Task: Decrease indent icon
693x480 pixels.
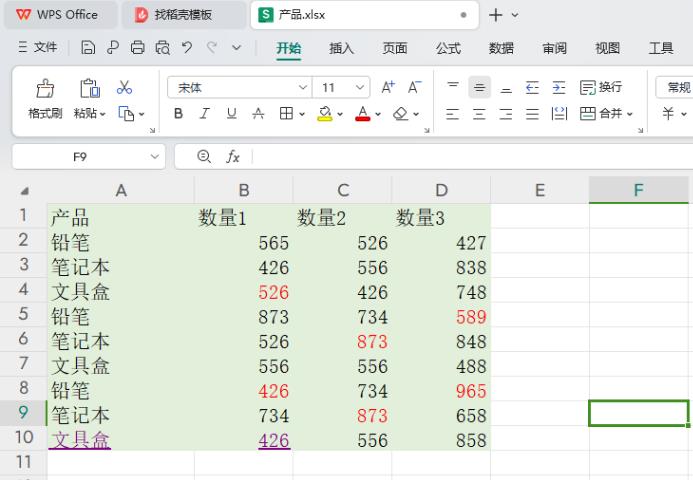Action: (532, 87)
